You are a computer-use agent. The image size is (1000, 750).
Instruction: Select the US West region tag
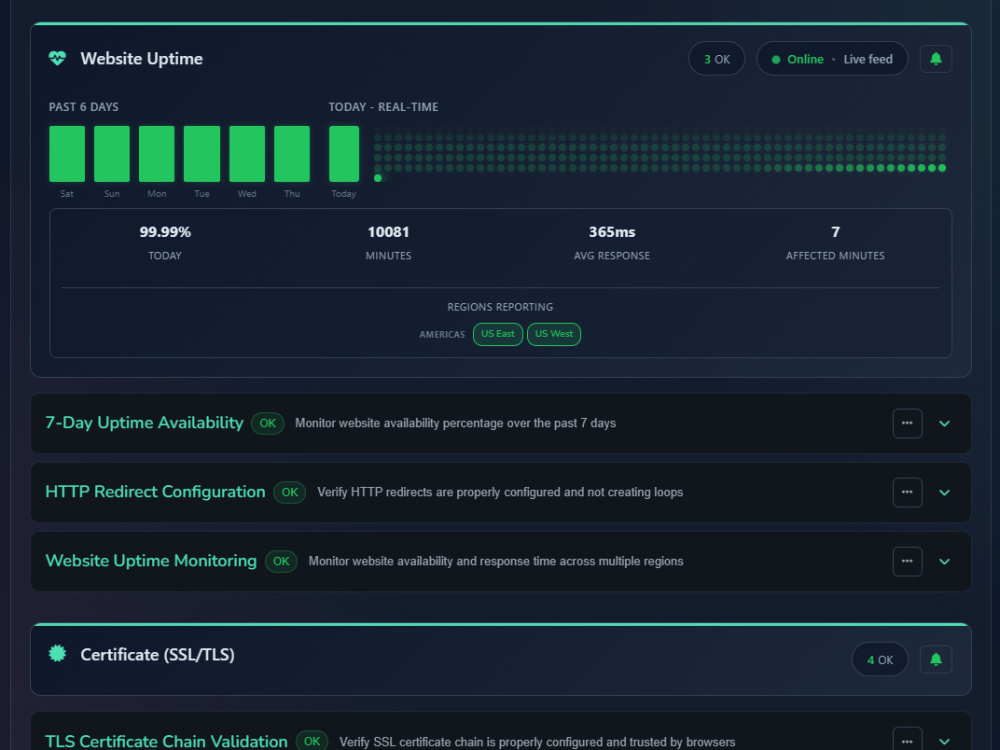pos(554,334)
